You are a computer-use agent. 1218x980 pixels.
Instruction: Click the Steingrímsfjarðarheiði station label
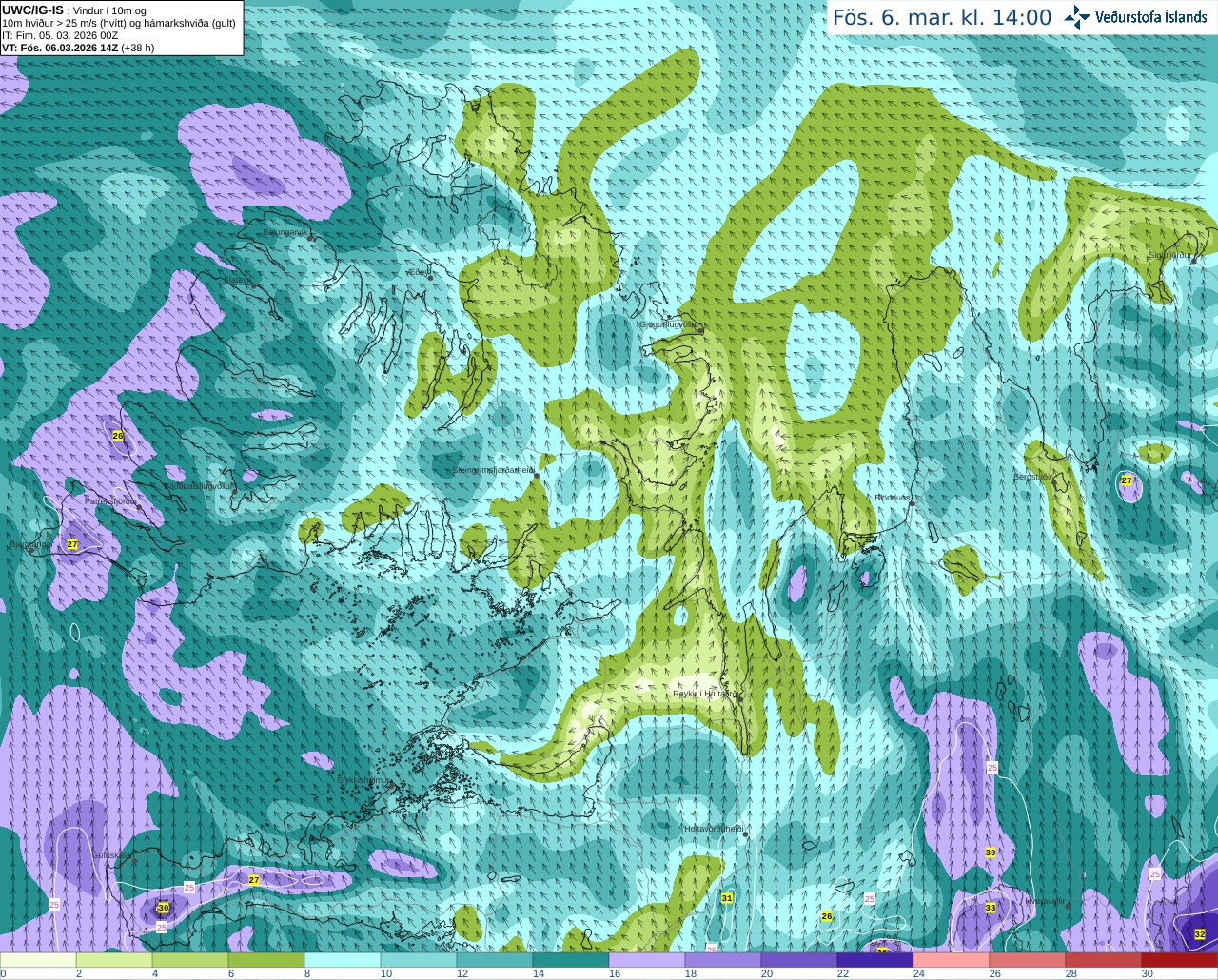[x=493, y=469]
